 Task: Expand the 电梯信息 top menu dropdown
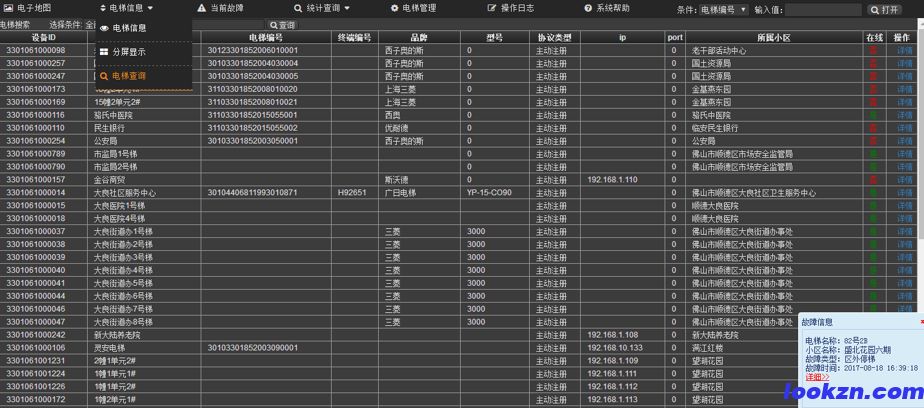[126, 8]
